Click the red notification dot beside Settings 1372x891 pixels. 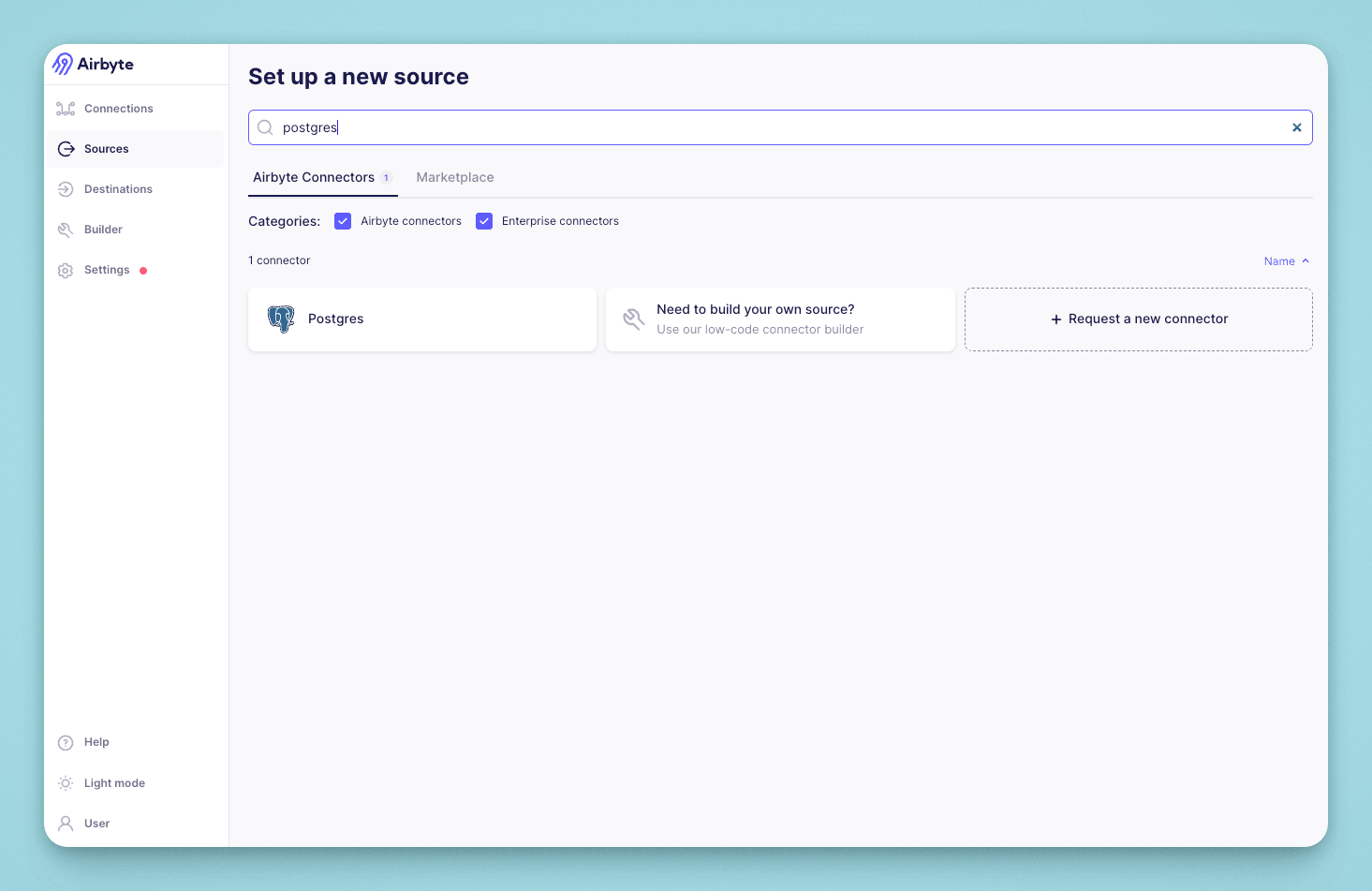pyautogui.click(x=143, y=271)
